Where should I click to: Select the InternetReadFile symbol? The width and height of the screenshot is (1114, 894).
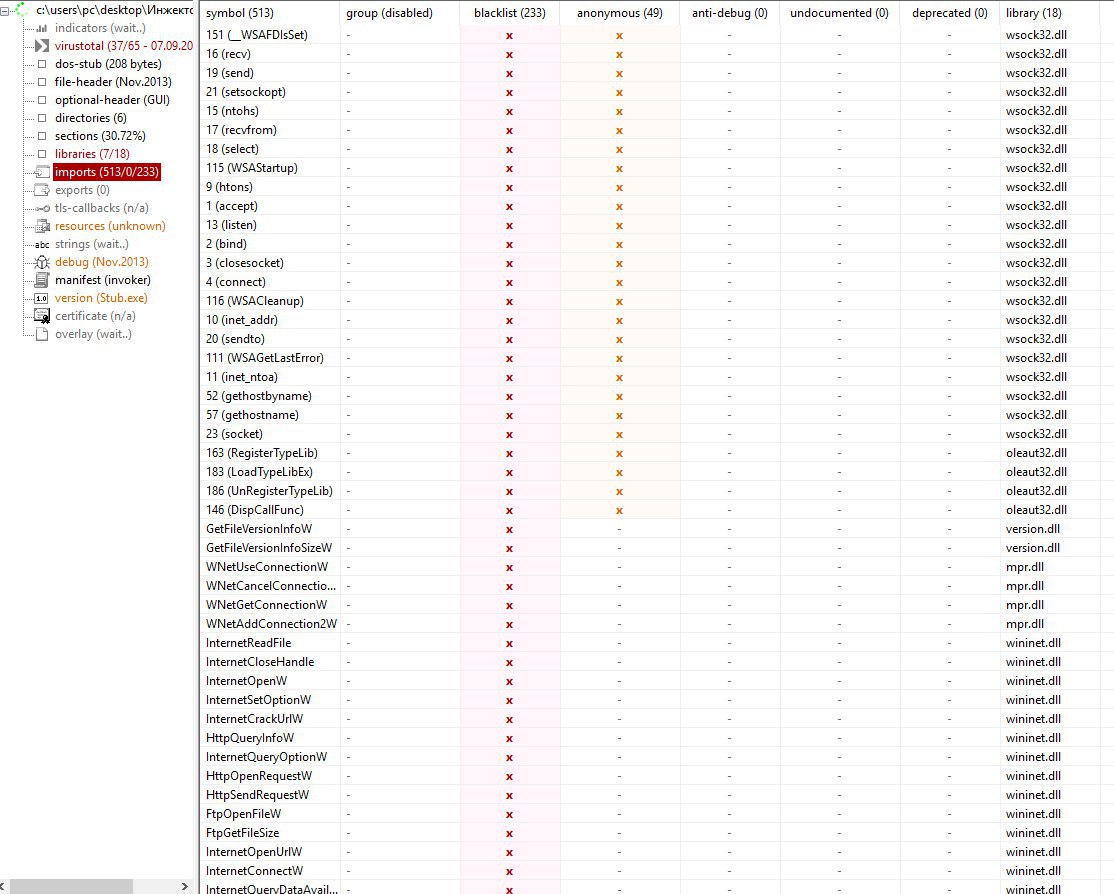(249, 643)
